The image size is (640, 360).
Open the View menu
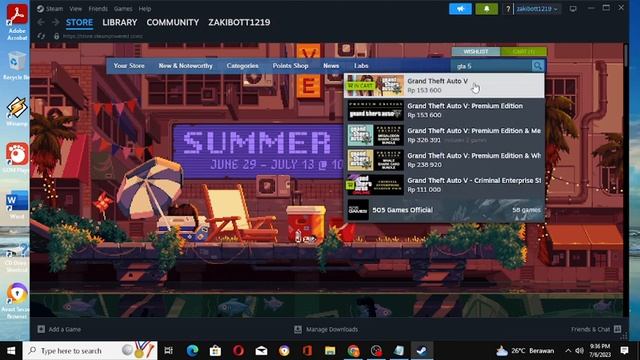(76, 9)
